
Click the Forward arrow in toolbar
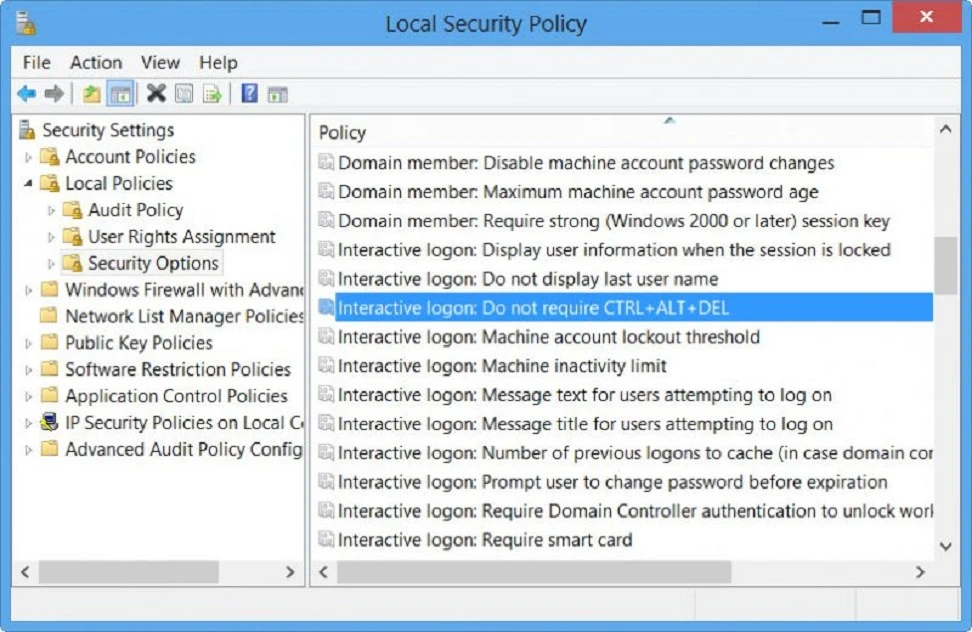[54, 94]
